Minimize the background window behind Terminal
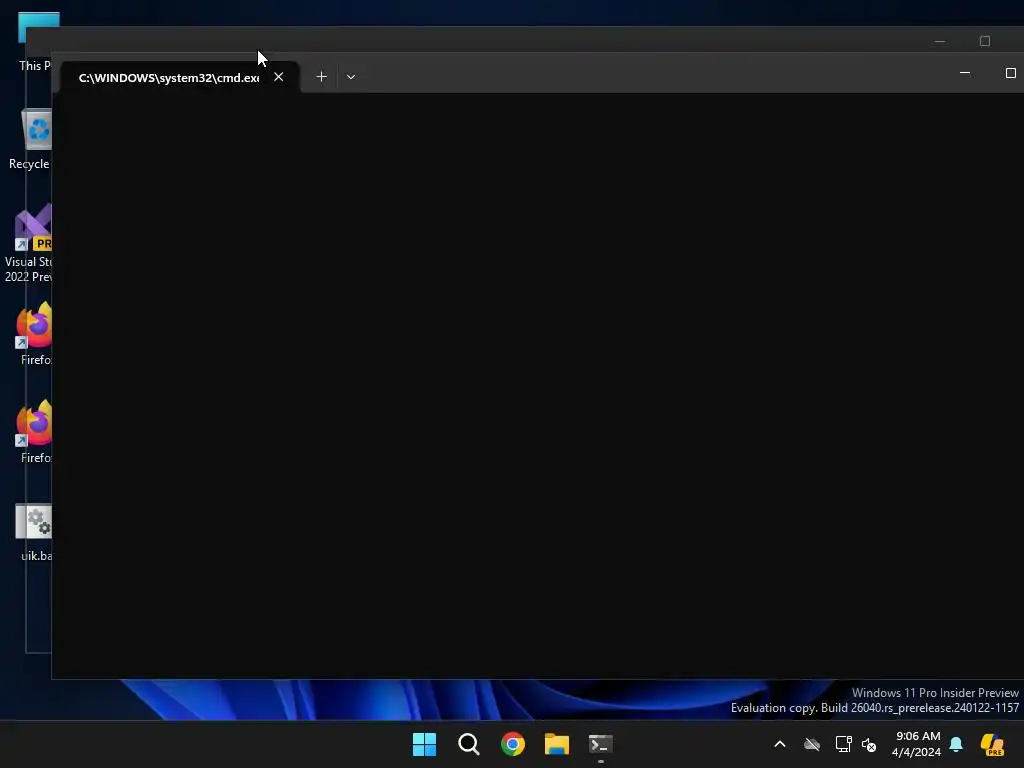The image size is (1024, 768). (x=940, y=41)
